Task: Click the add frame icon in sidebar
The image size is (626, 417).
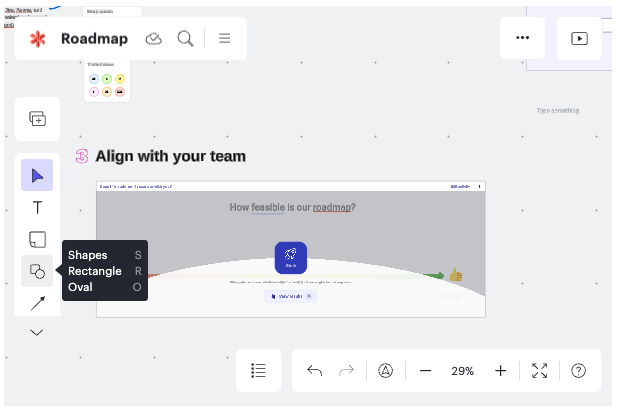Action: coord(37,119)
